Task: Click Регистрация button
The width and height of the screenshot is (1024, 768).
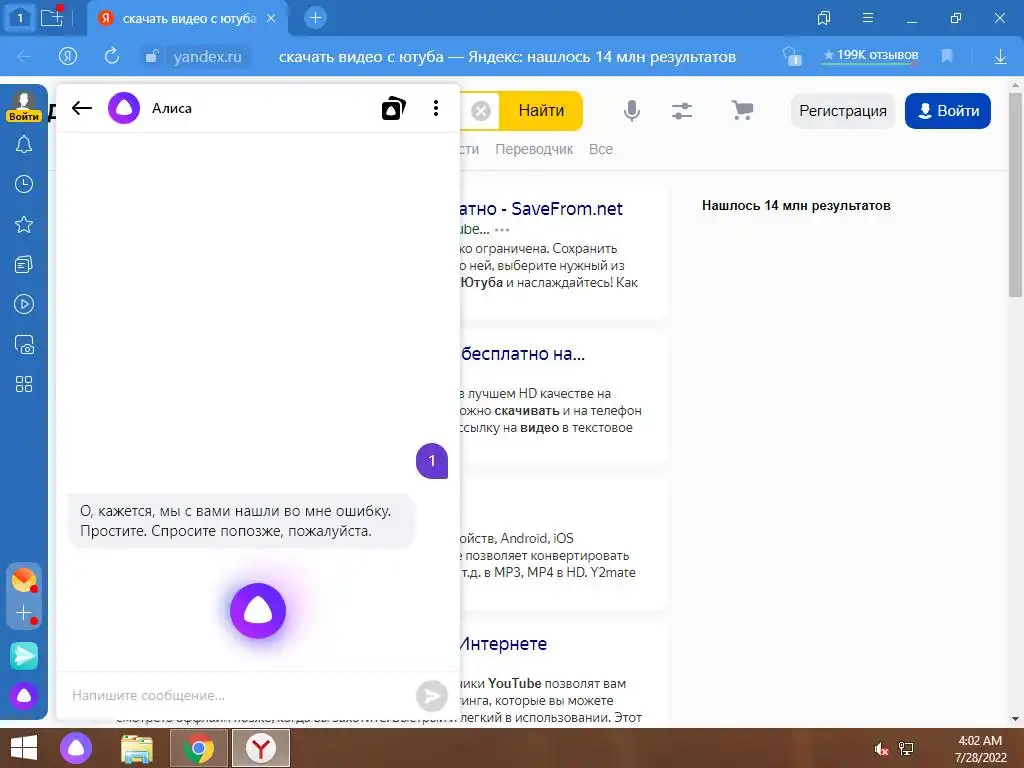Action: pos(842,111)
